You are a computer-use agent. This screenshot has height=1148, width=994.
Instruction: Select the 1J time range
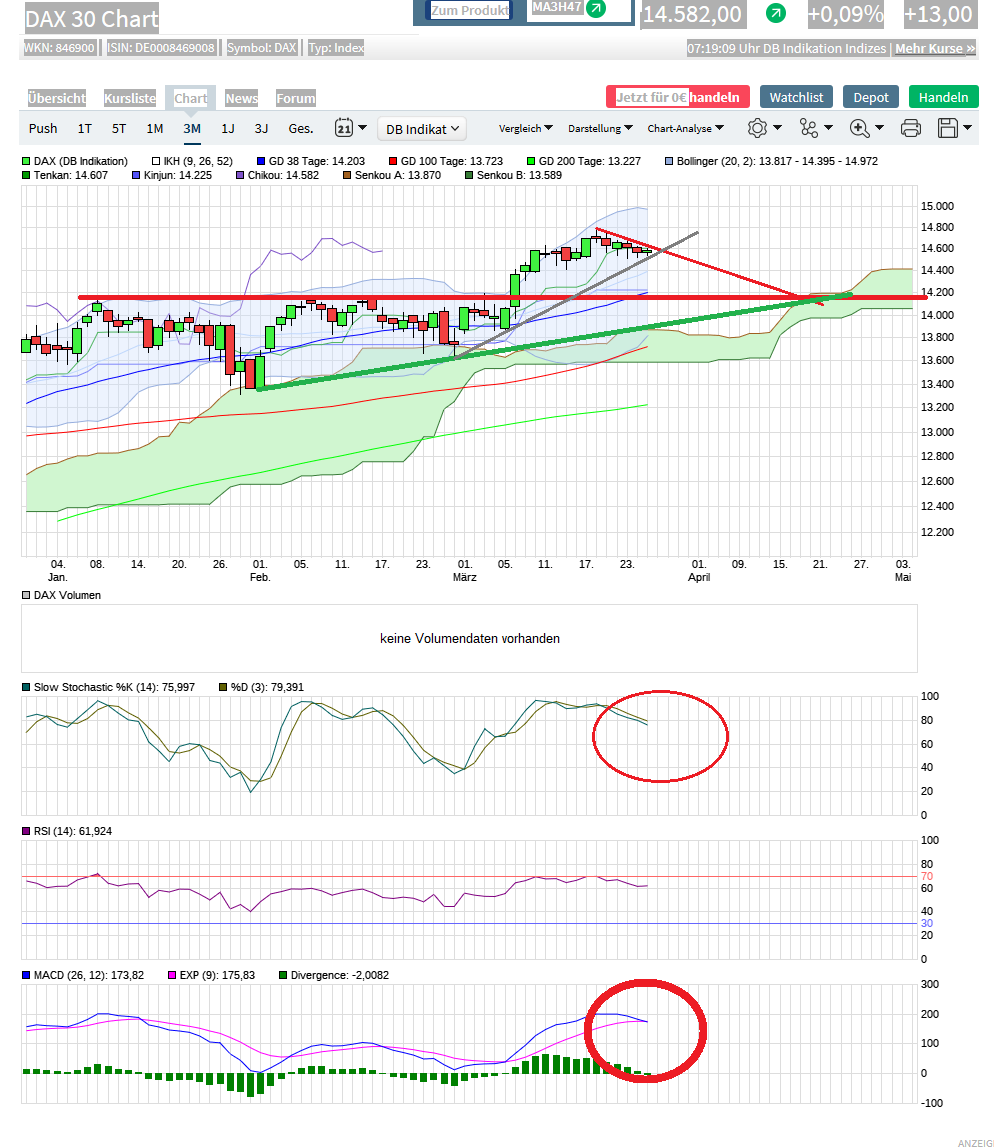pyautogui.click(x=228, y=128)
